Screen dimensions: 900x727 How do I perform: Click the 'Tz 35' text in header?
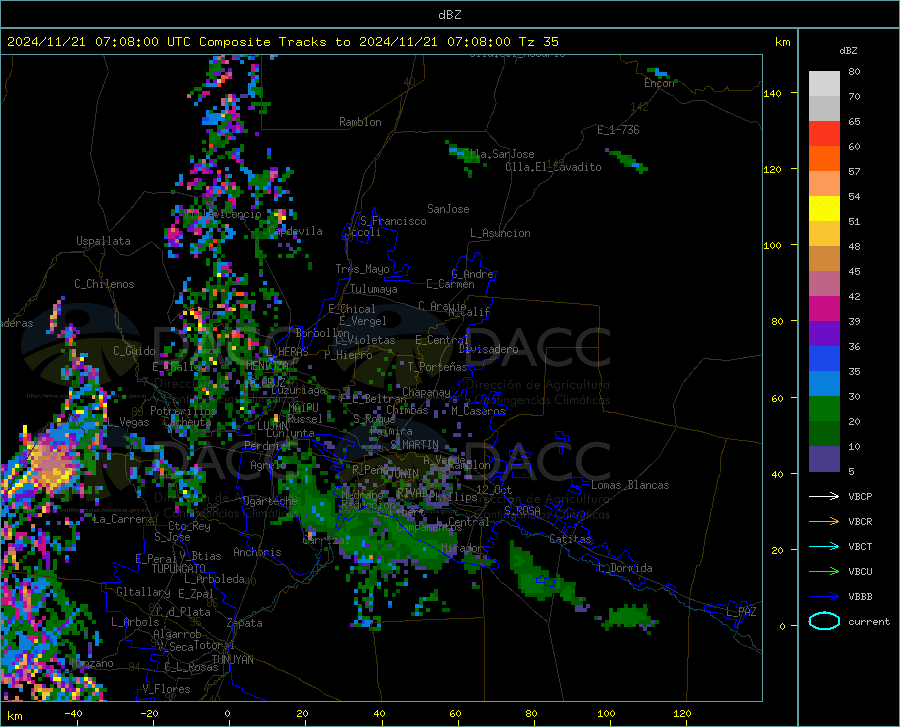[x=538, y=42]
